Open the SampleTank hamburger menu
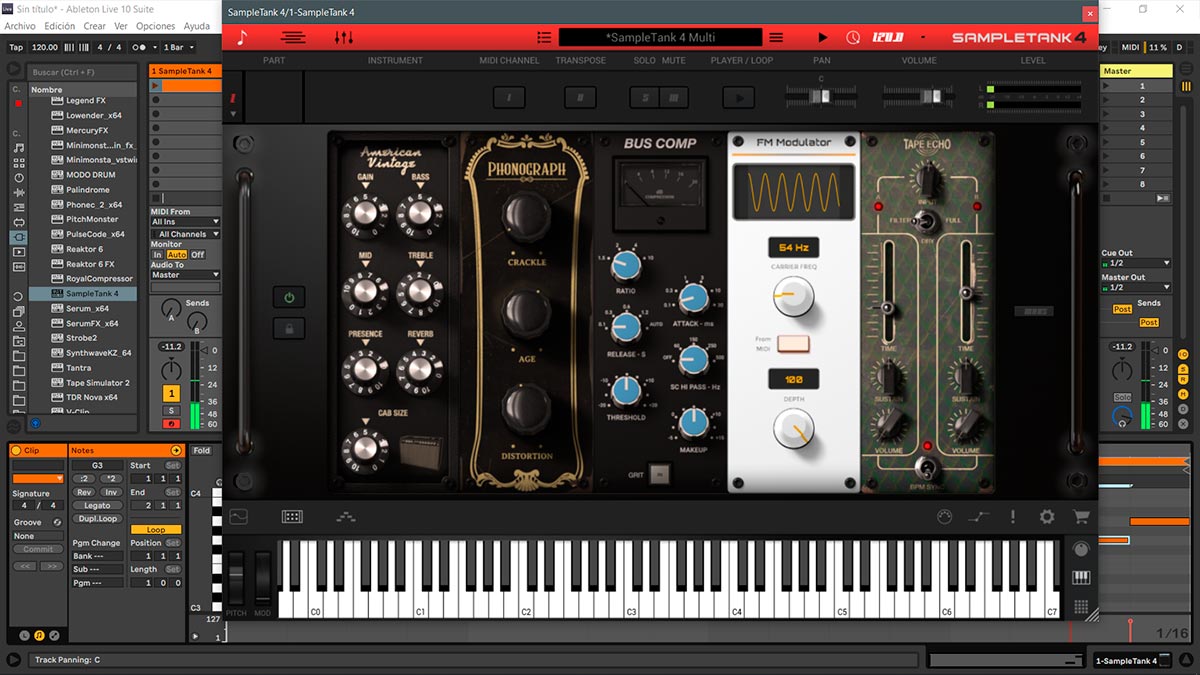1200x675 pixels. (x=775, y=37)
